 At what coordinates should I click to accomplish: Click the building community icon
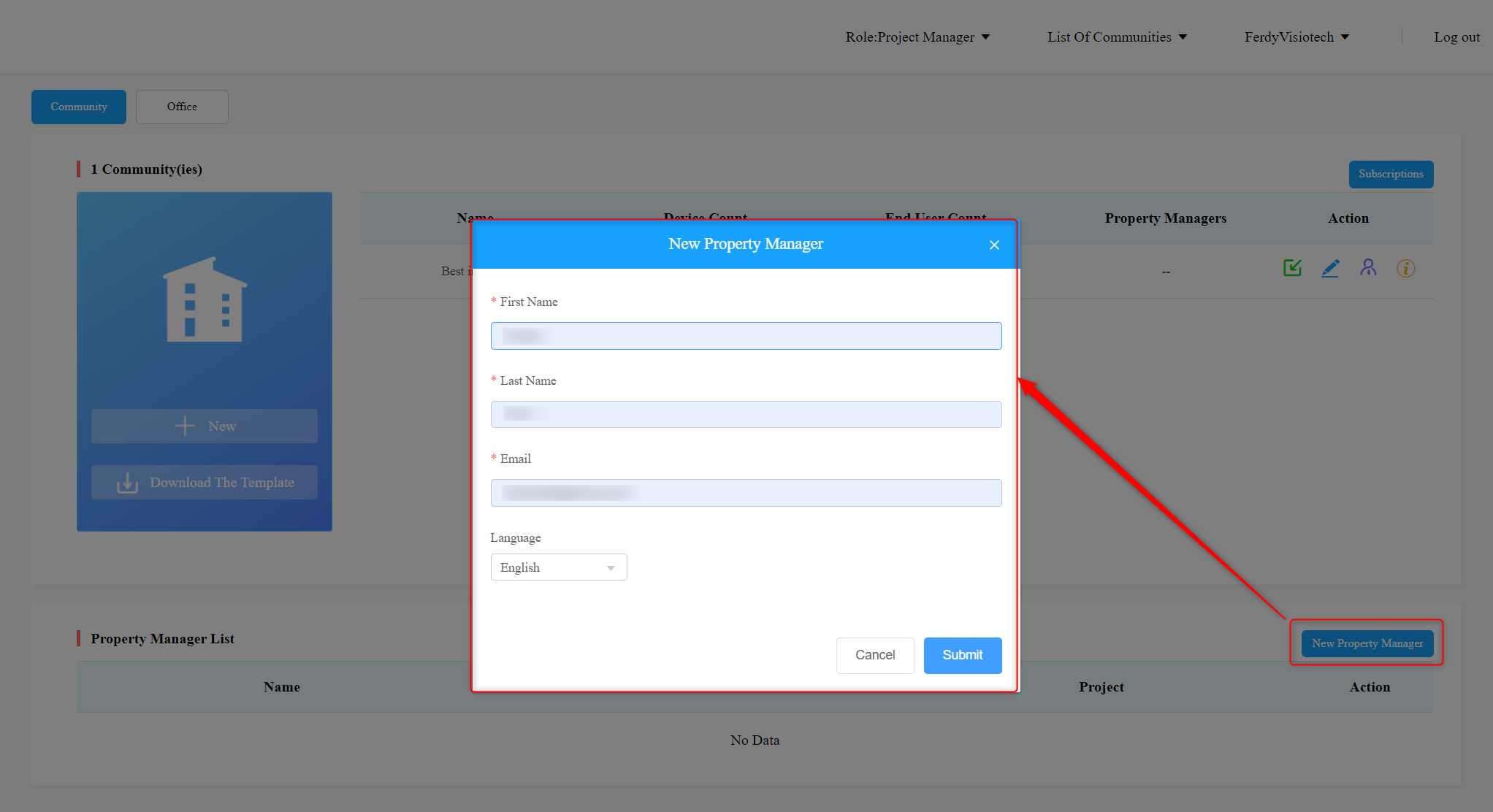point(205,299)
